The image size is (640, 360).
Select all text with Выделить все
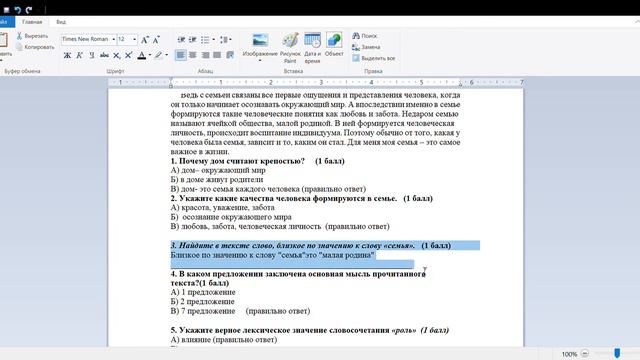coord(373,58)
